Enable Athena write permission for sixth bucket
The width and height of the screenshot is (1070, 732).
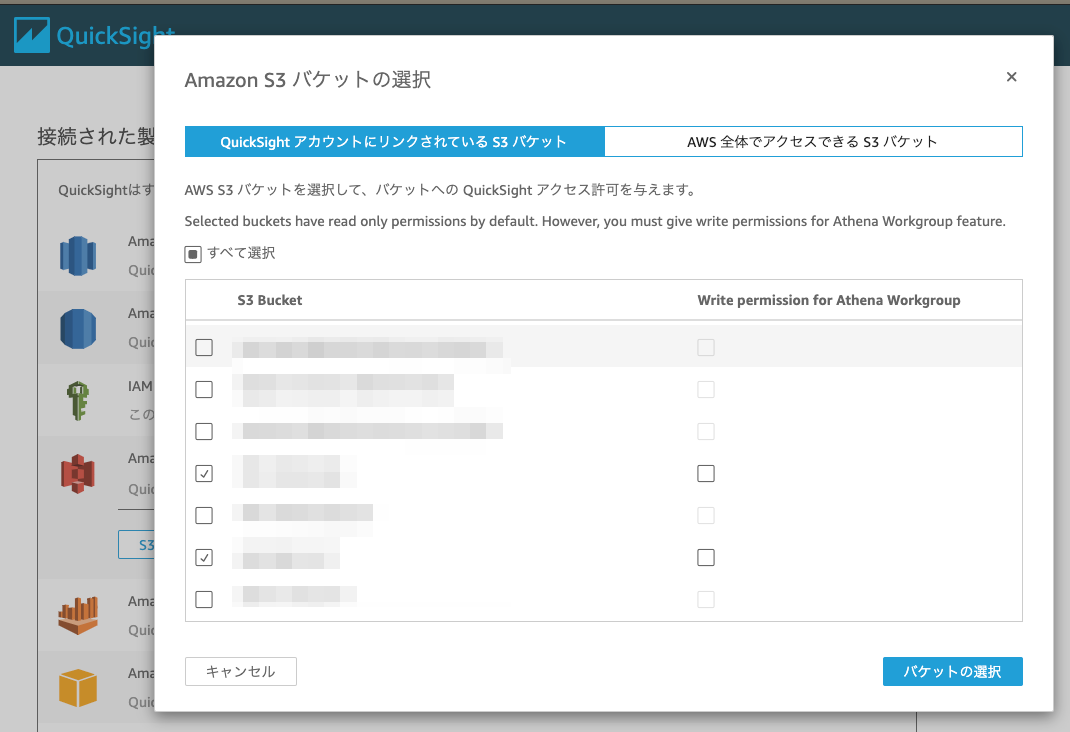(706, 557)
